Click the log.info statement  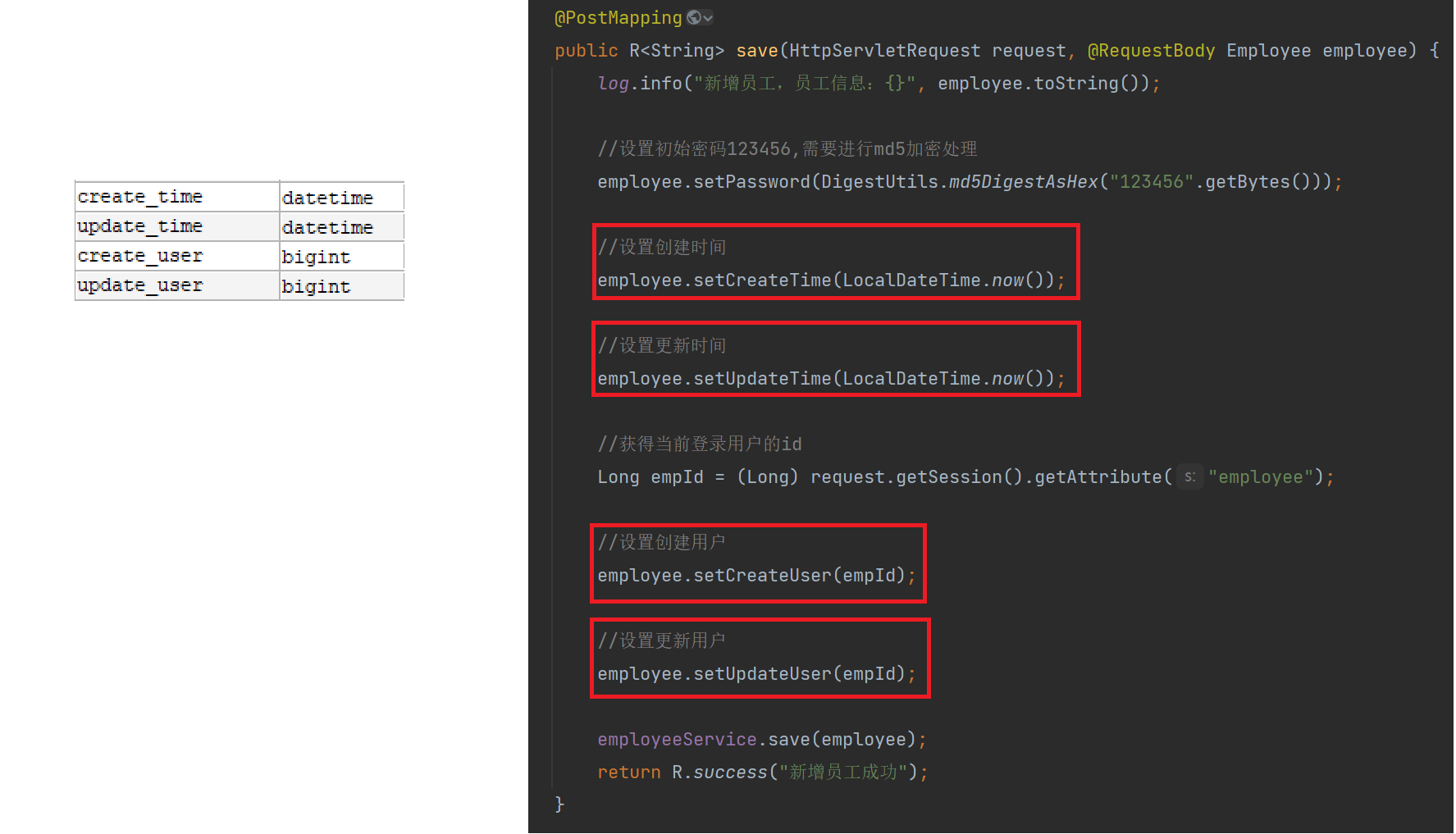[878, 84]
